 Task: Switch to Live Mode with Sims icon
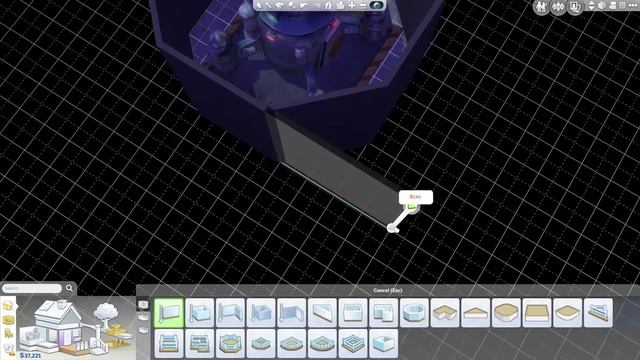point(541,7)
